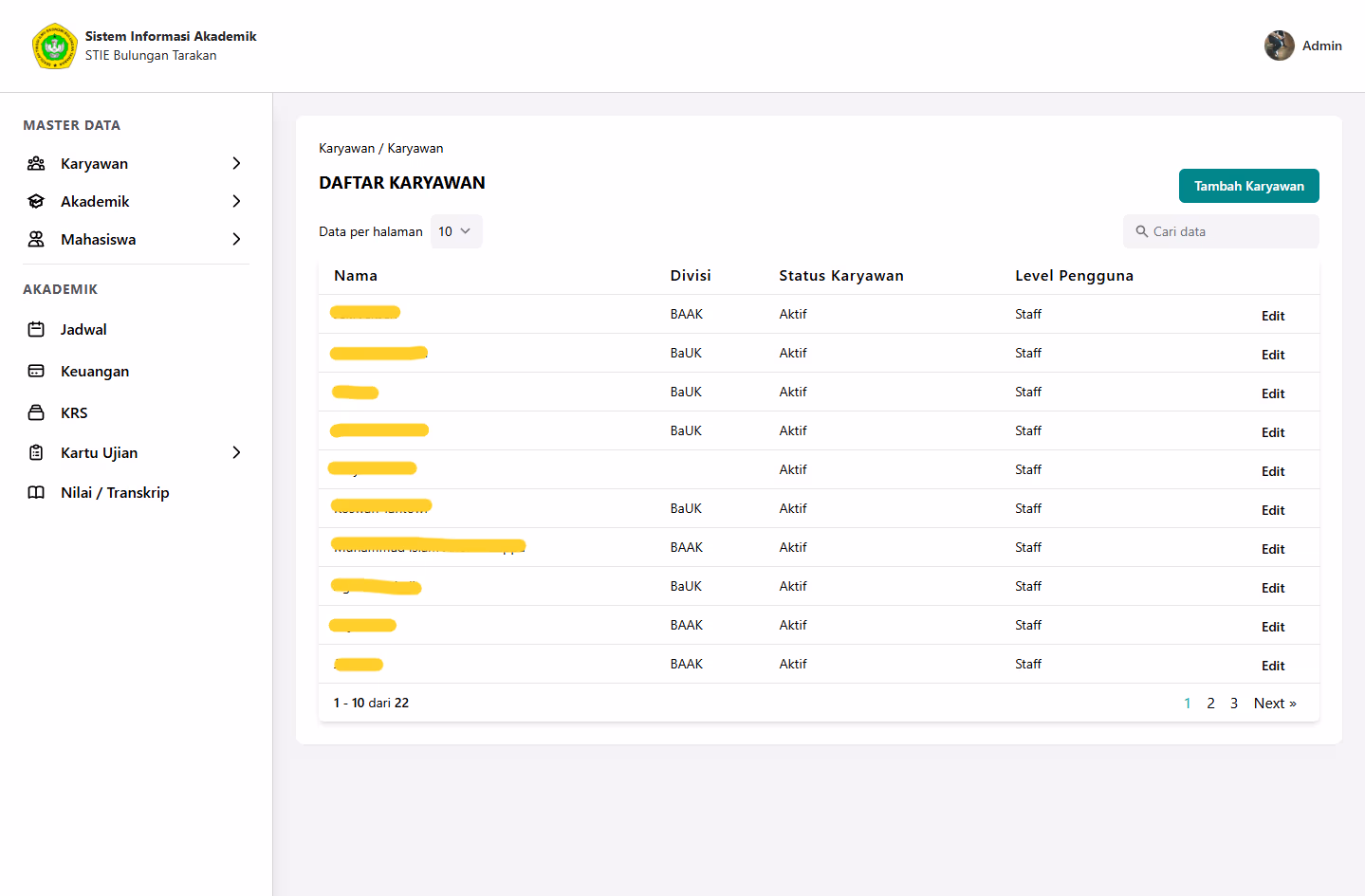Screen dimensions: 1365x896
Task: Click the STIE Bulungan Tarakan logo
Action: pyautogui.click(x=54, y=46)
